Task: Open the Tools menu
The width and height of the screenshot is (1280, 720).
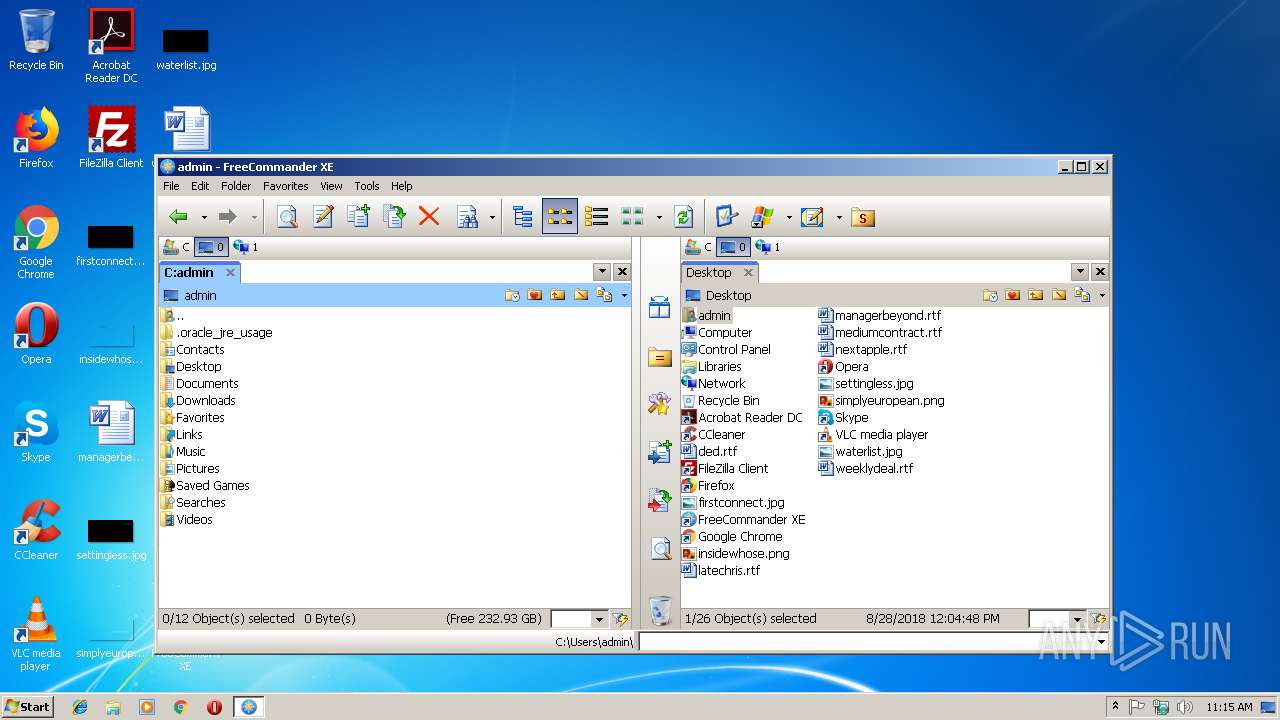Action: [367, 186]
